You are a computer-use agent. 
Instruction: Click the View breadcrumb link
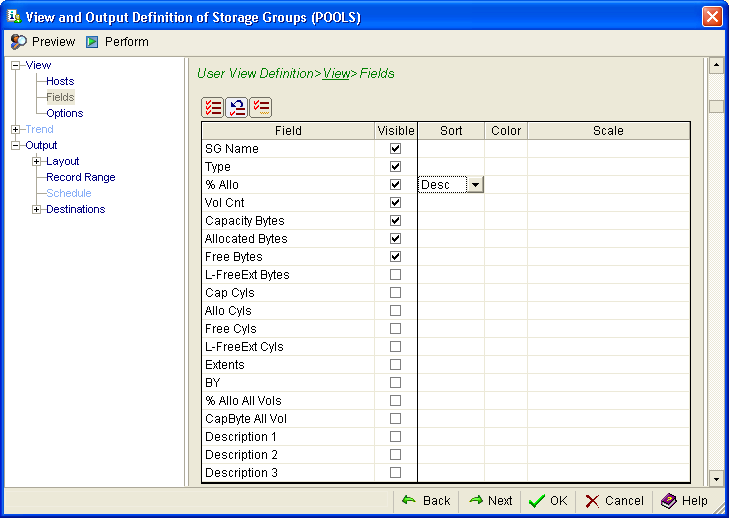click(x=336, y=74)
